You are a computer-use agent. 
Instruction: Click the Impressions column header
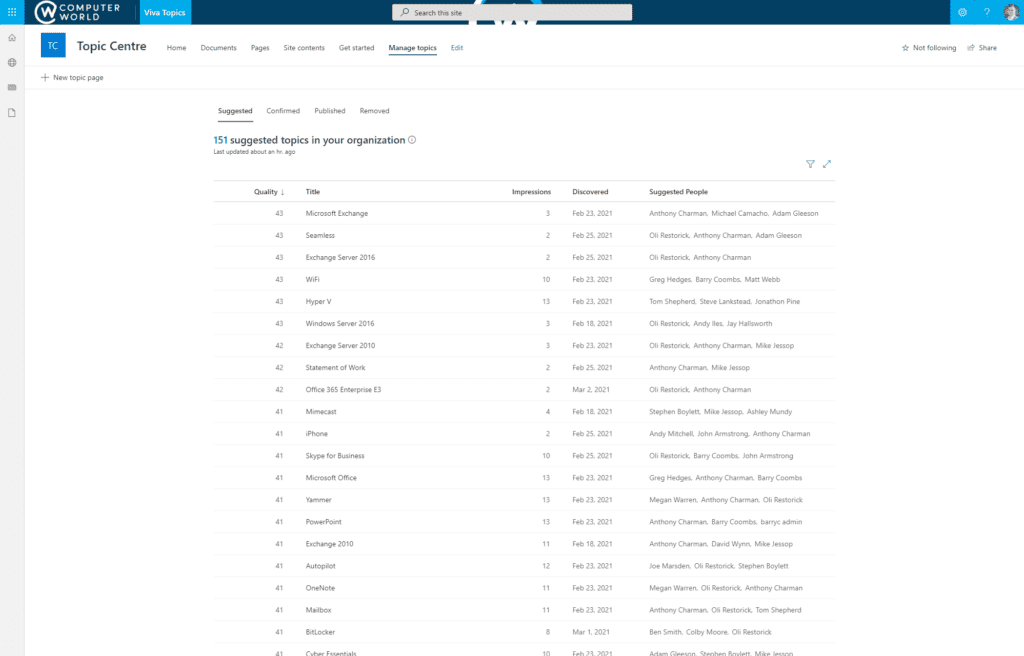click(x=531, y=191)
